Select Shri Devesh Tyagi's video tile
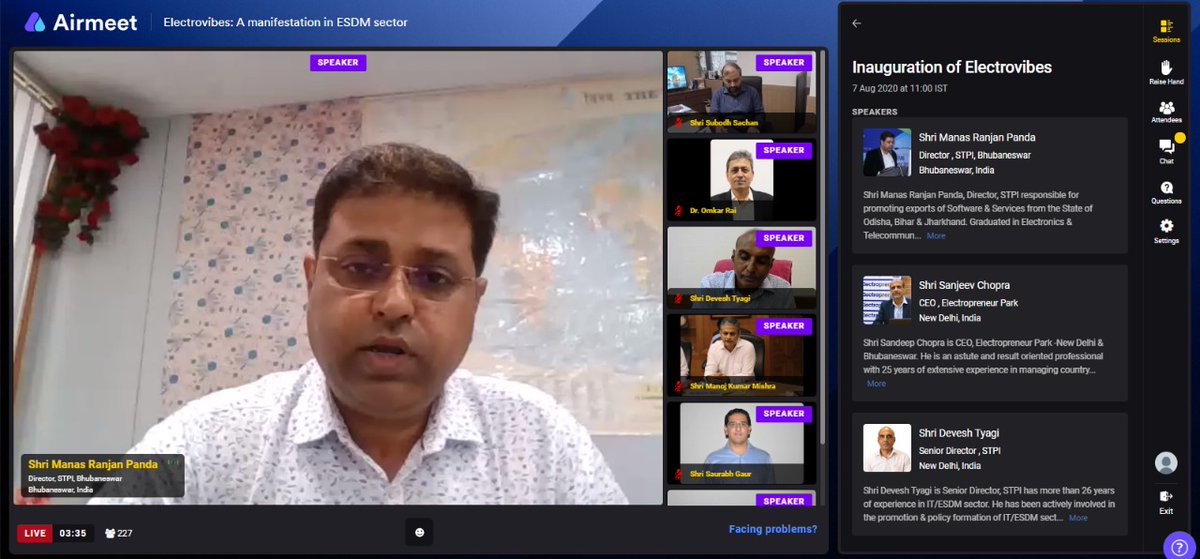 742,267
